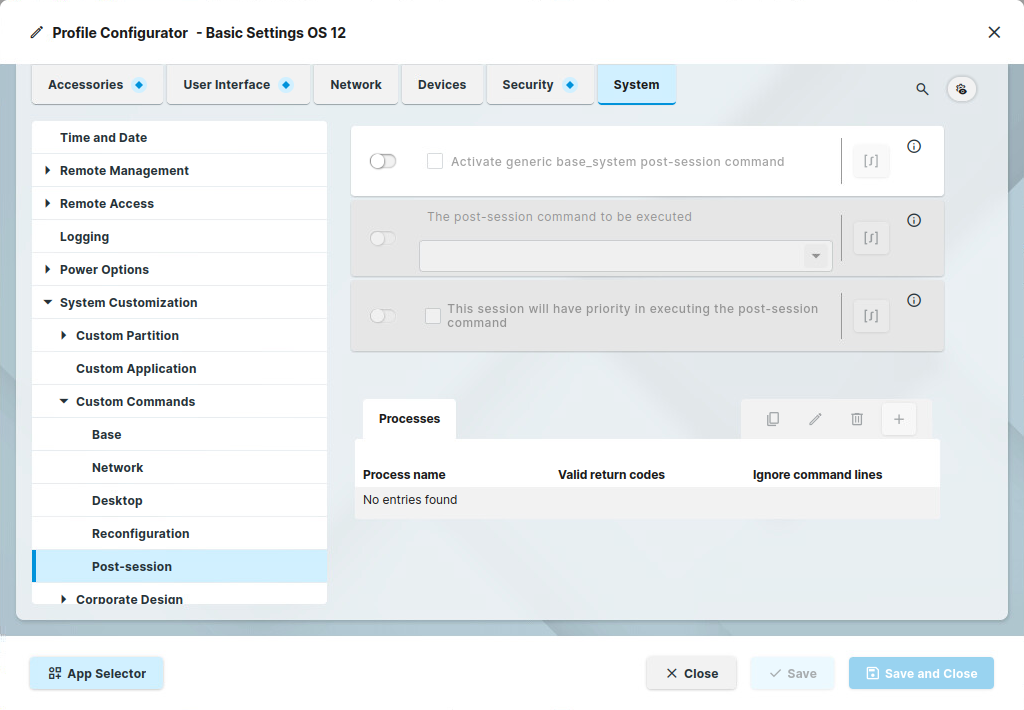This screenshot has height=710, width=1024.
Task: Collapse the Custom Commands tree node
Action: click(64, 402)
